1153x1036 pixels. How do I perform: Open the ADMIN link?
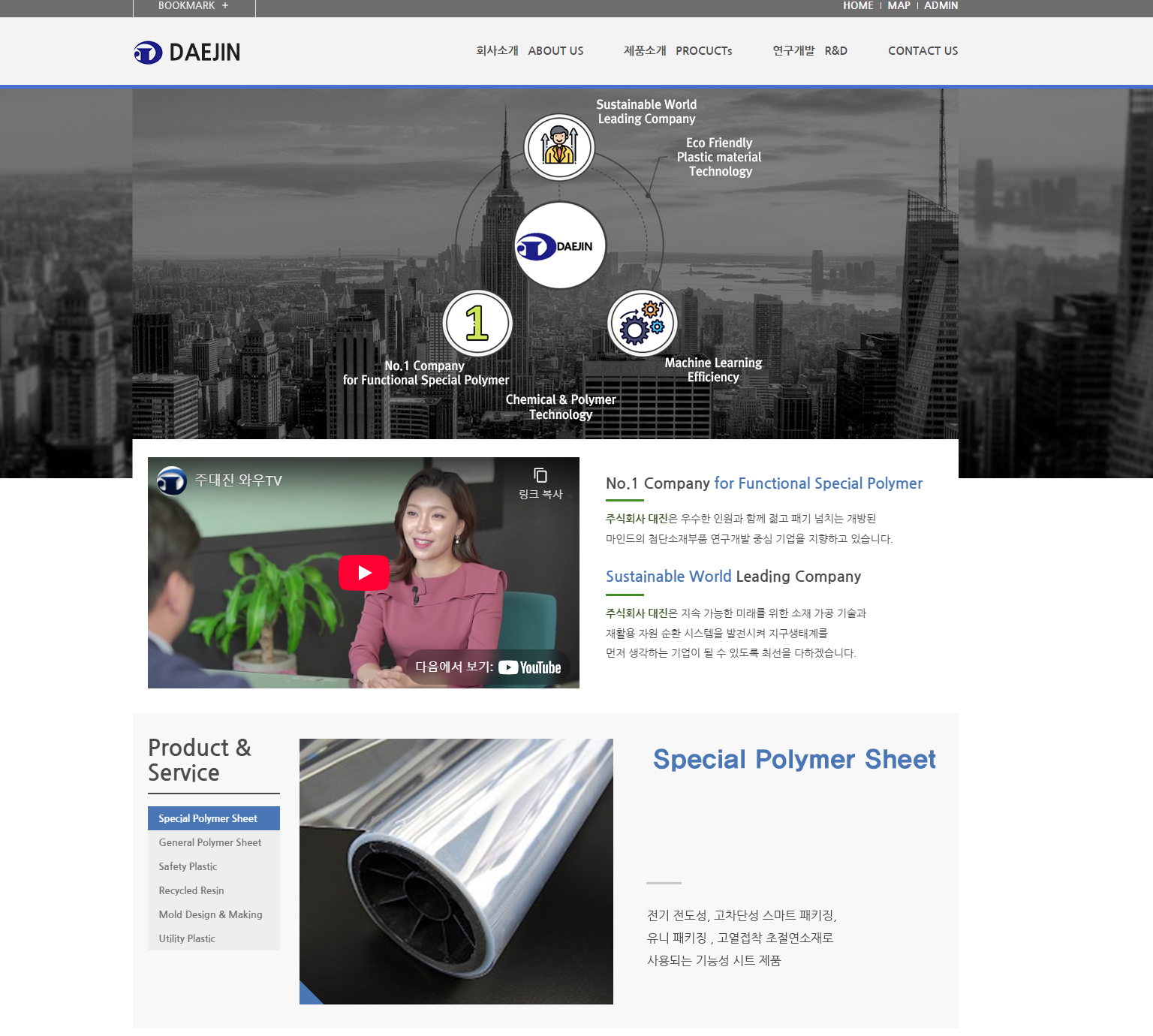pyautogui.click(x=941, y=5)
